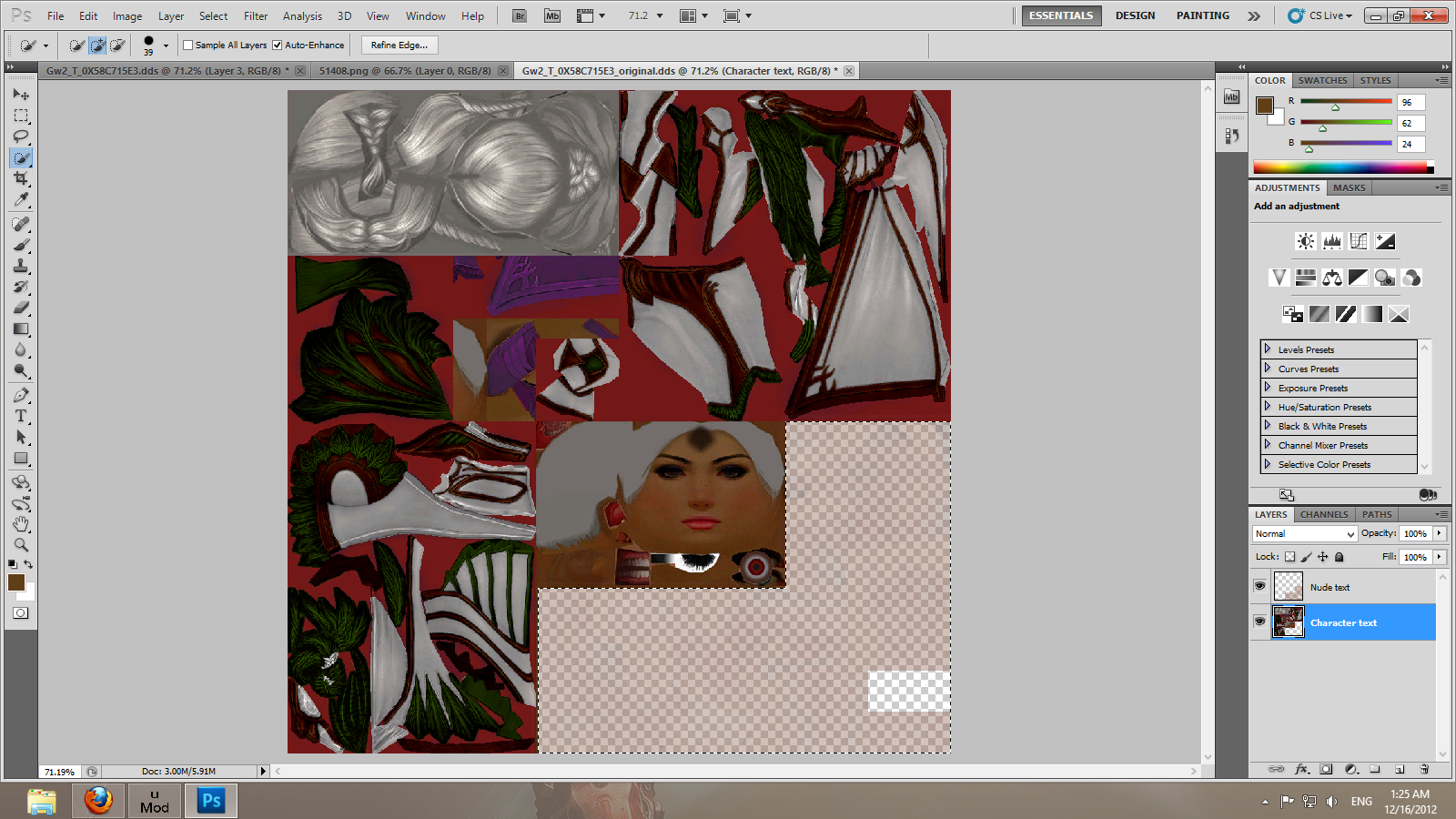
Task: Hide the Nude text layer
Action: pos(1259,586)
